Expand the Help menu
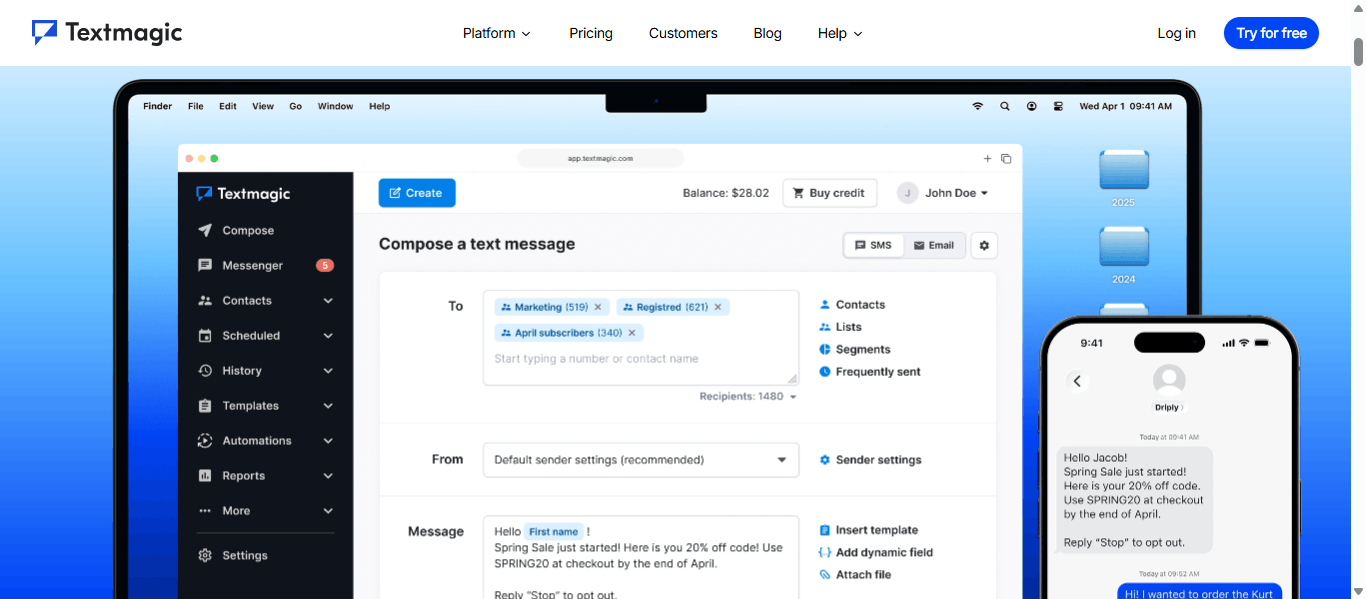The image size is (1366, 599). point(840,33)
